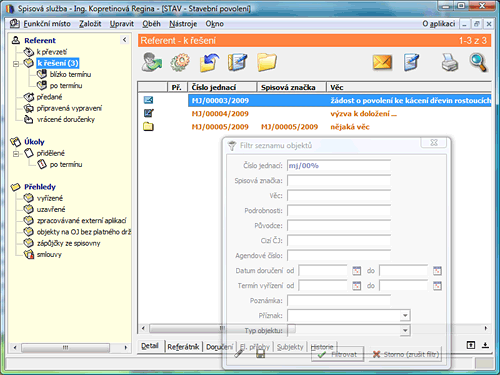
Task: Collapse the 'k řešení' tree node
Action: (16, 63)
